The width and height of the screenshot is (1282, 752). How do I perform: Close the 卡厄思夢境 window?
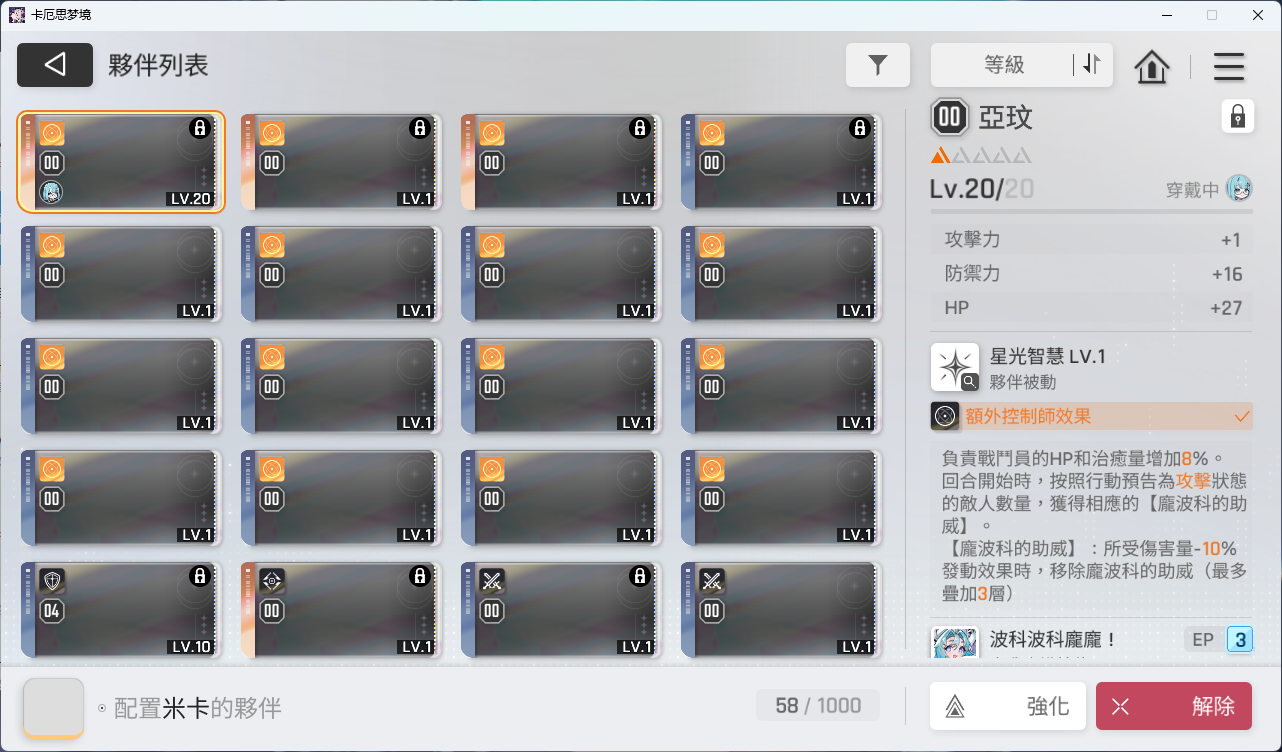(x=1257, y=15)
